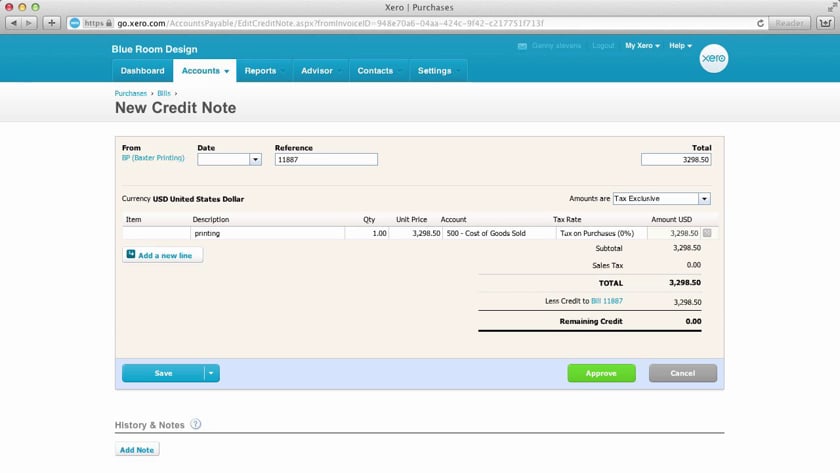Add a new tab with the plus button
840x473 pixels.
[x=51, y=23]
